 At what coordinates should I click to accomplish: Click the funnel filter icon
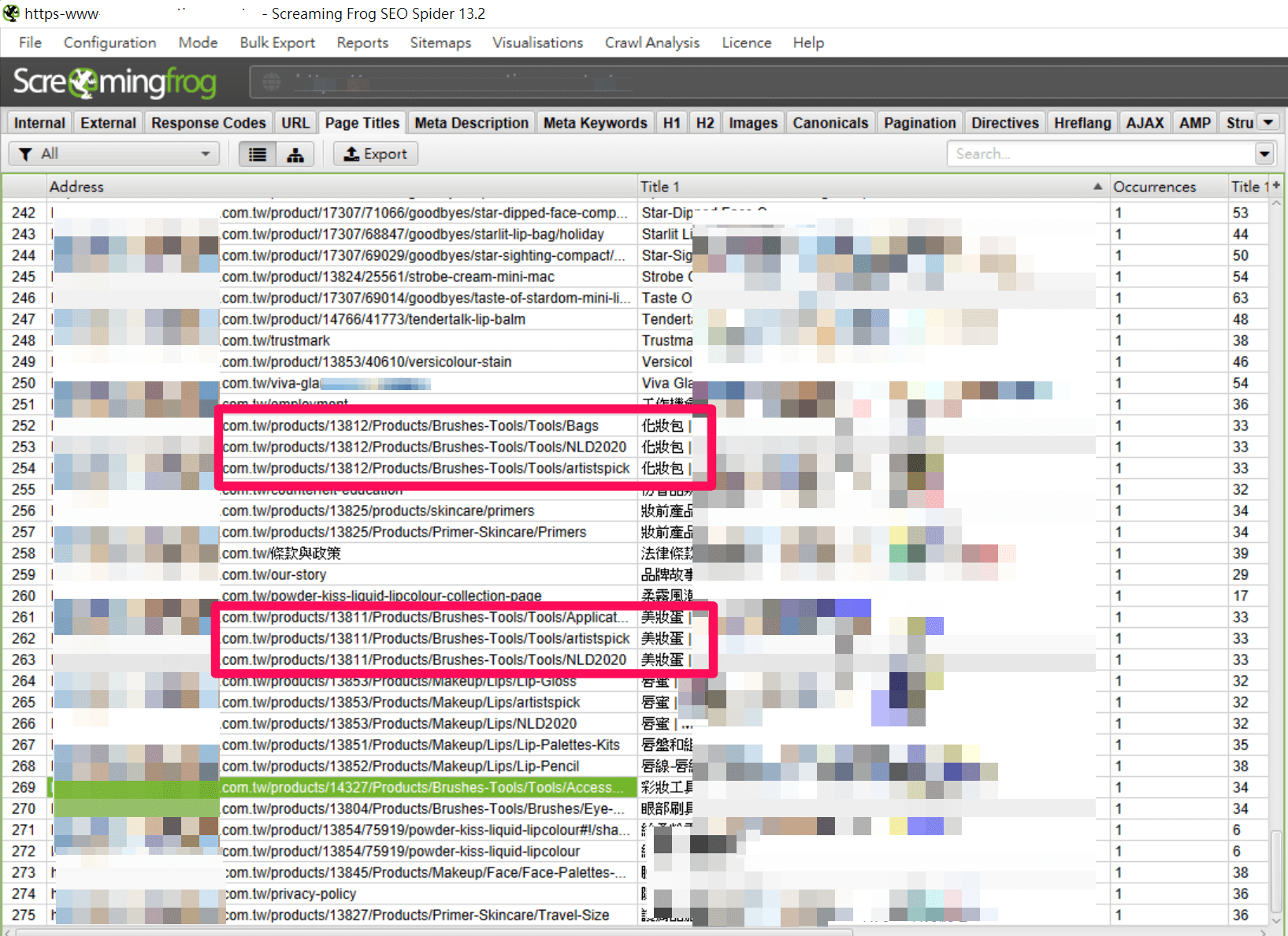[26, 154]
